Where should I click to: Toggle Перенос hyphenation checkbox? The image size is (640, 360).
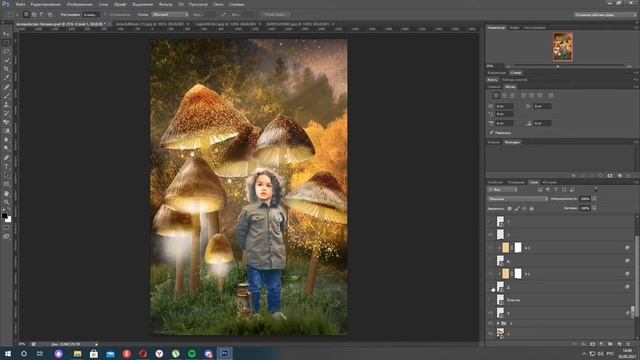[x=491, y=133]
